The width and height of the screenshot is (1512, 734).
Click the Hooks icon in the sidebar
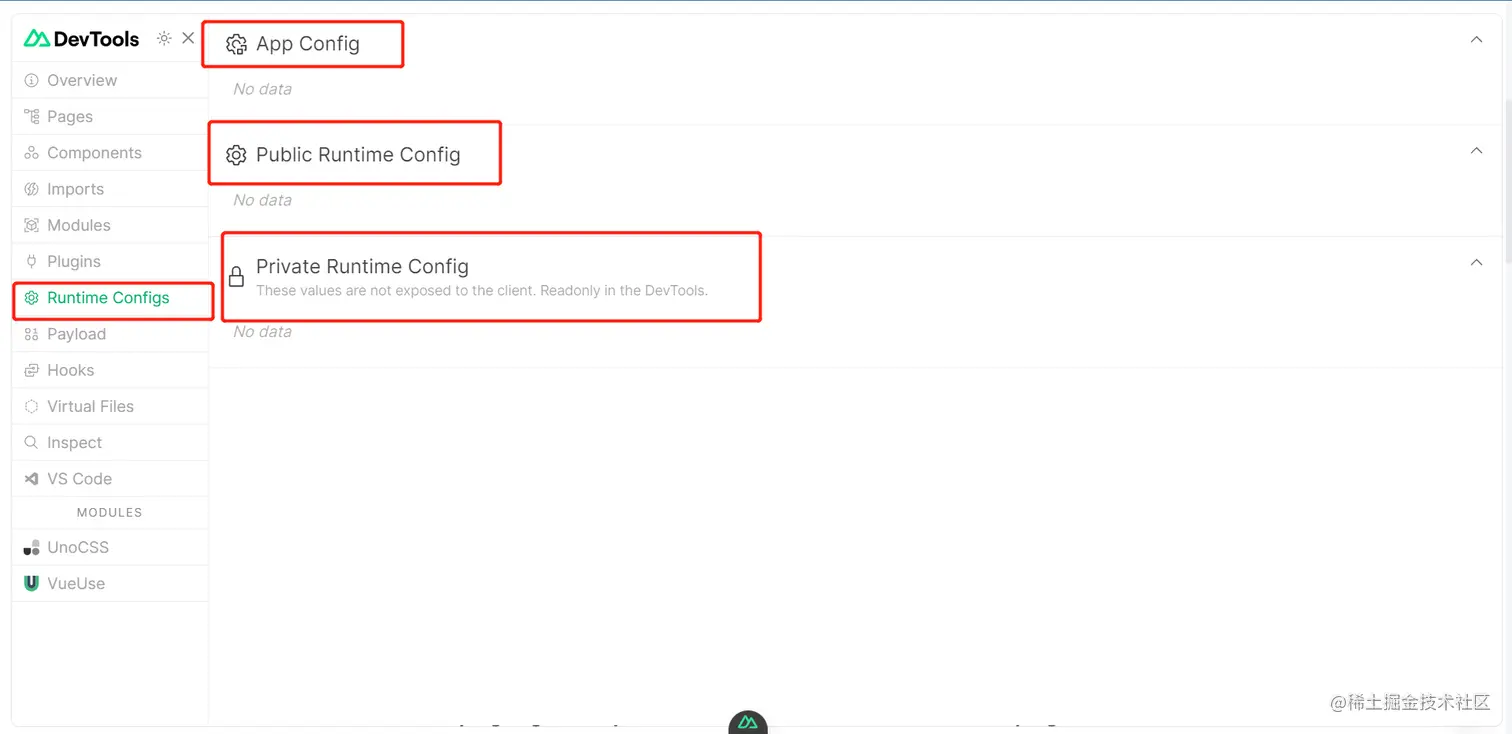[x=31, y=370]
